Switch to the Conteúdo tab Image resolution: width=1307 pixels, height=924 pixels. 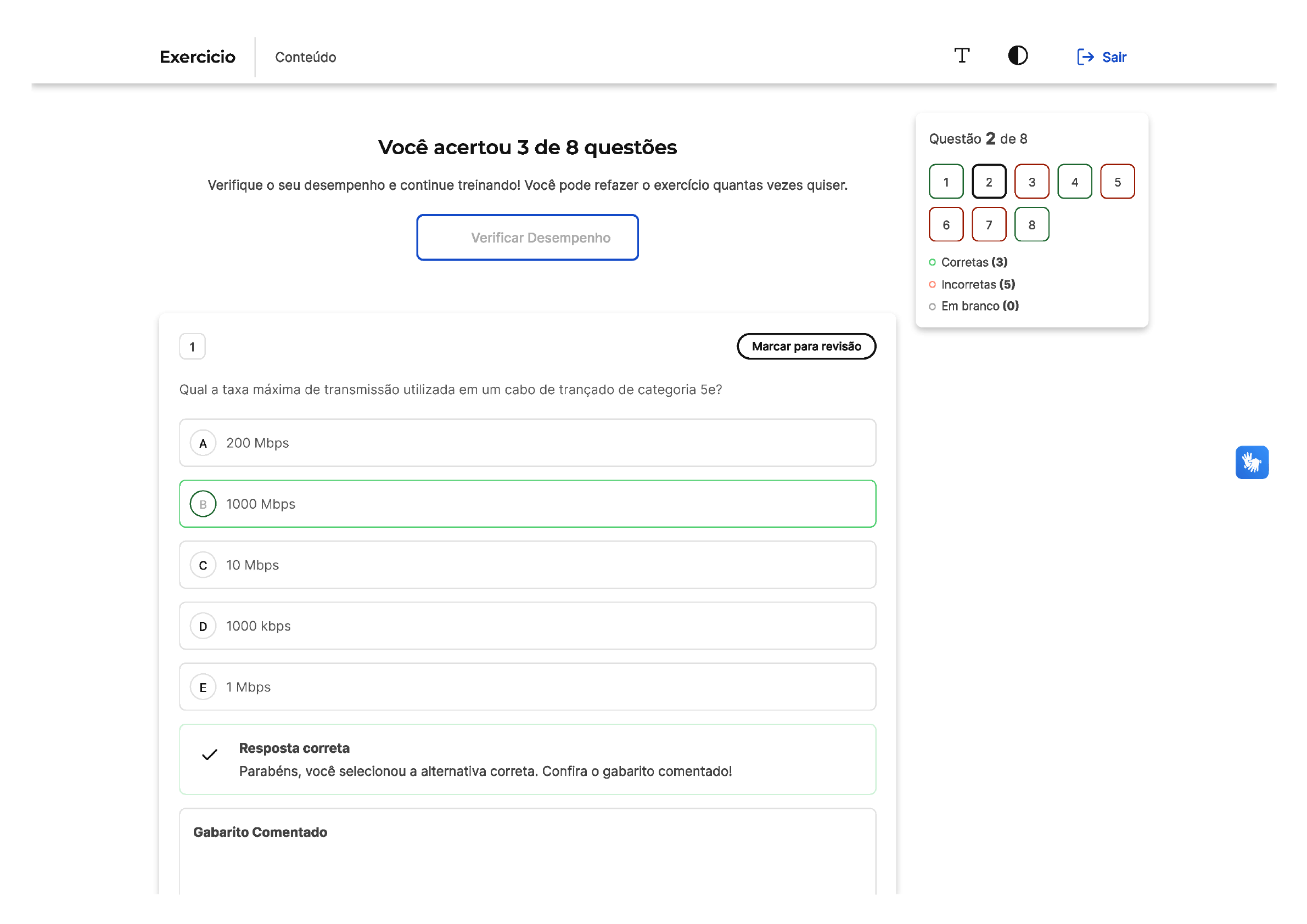pyautogui.click(x=305, y=57)
